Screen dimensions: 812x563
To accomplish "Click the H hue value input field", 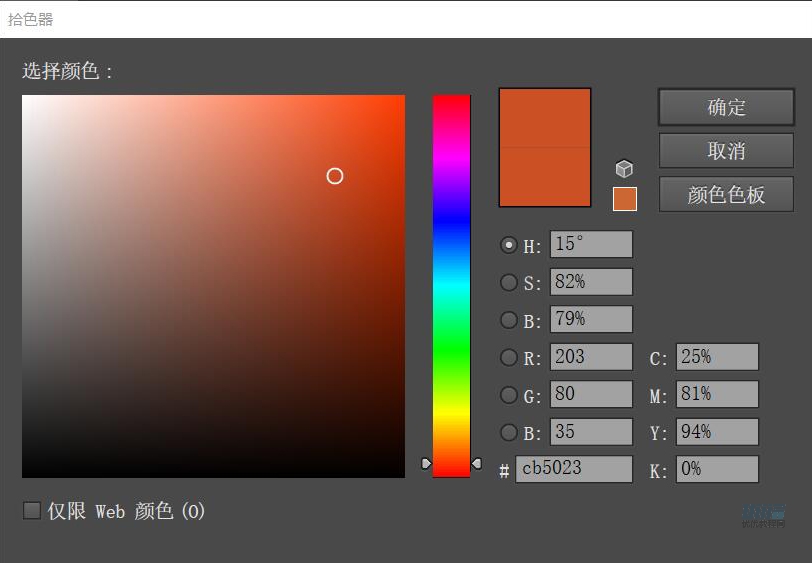I will tap(591, 245).
